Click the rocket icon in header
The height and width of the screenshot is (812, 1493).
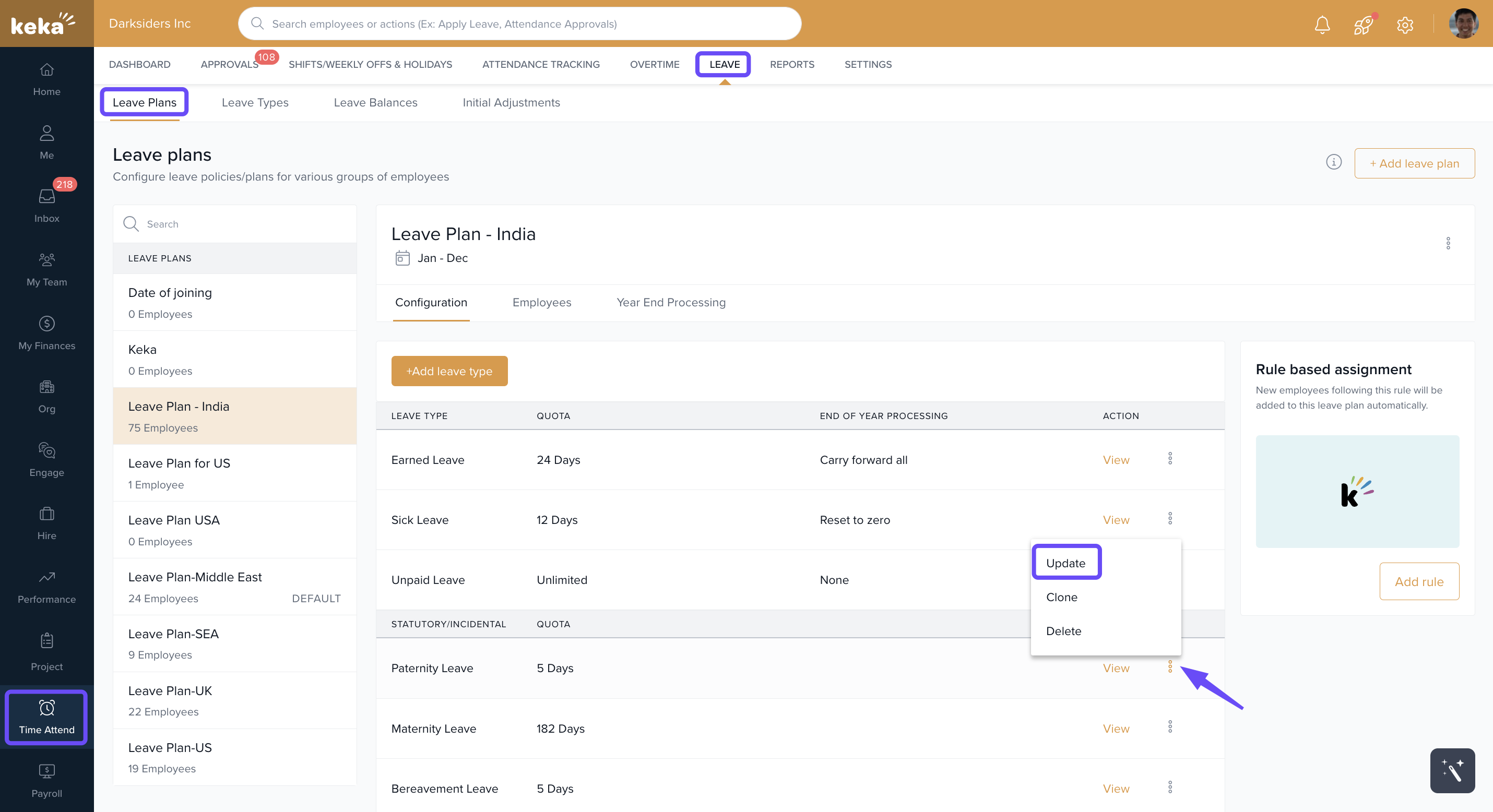pos(1363,25)
